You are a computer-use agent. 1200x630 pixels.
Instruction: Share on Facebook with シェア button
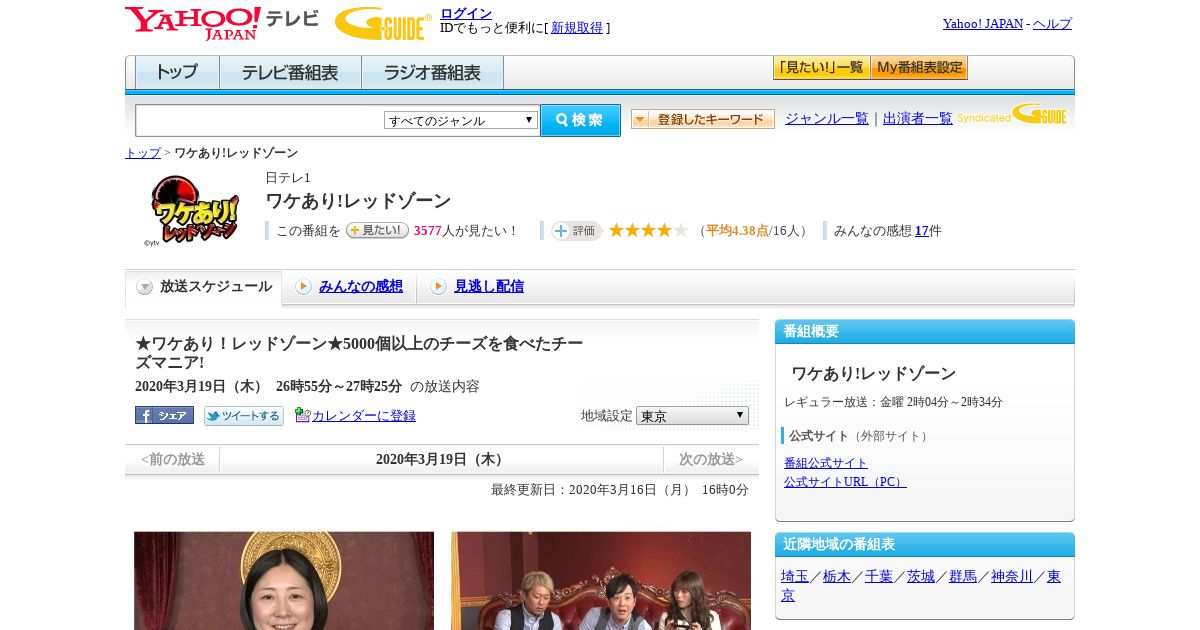[x=164, y=415]
